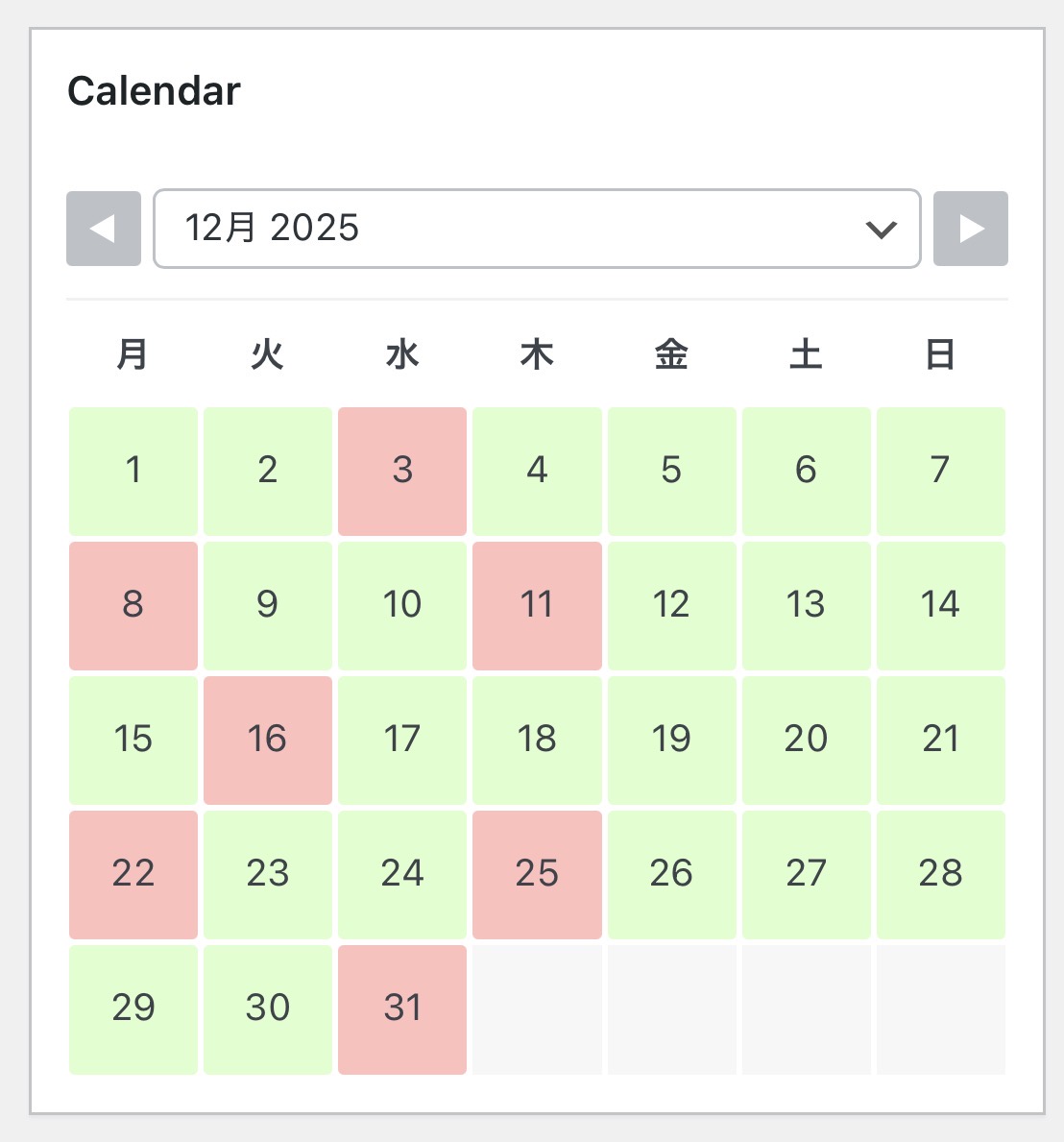Click on date 20 (Saturday)

coord(805,740)
